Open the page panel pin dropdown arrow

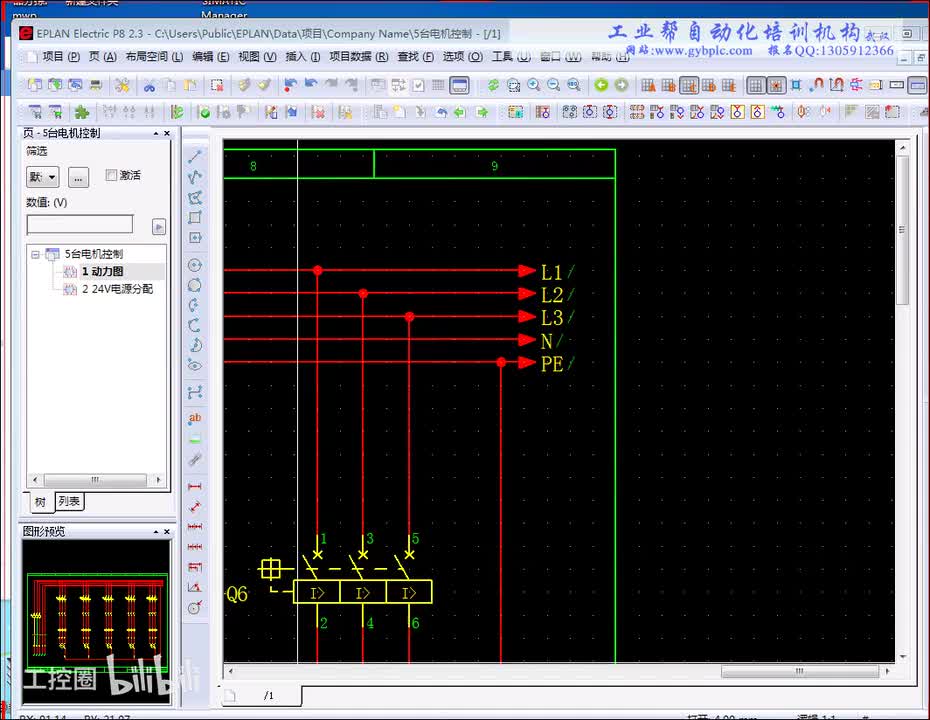tap(156, 133)
